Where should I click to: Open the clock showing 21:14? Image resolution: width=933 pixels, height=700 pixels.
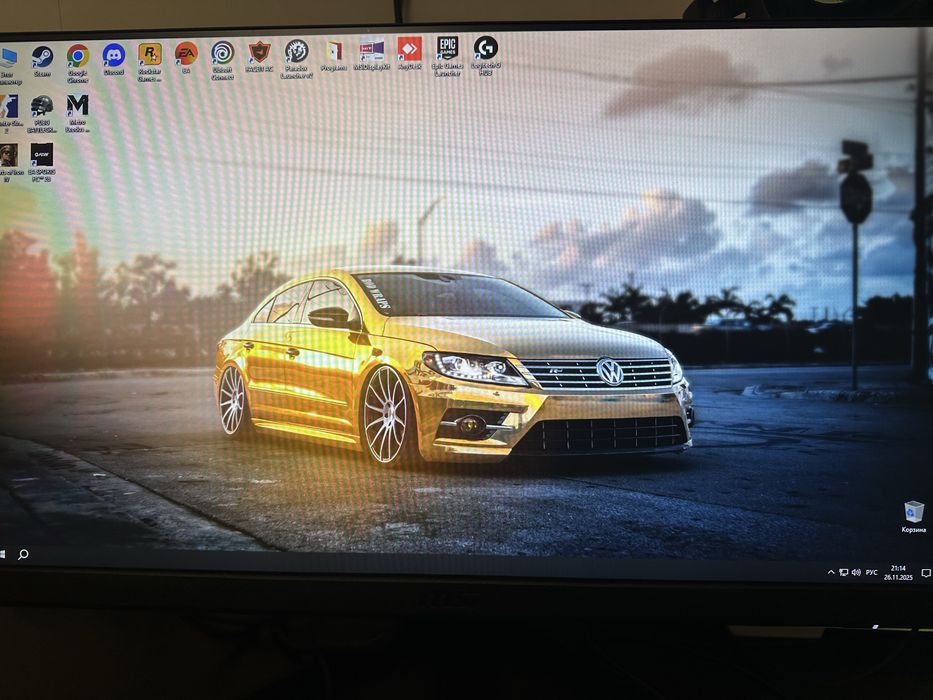[898, 573]
